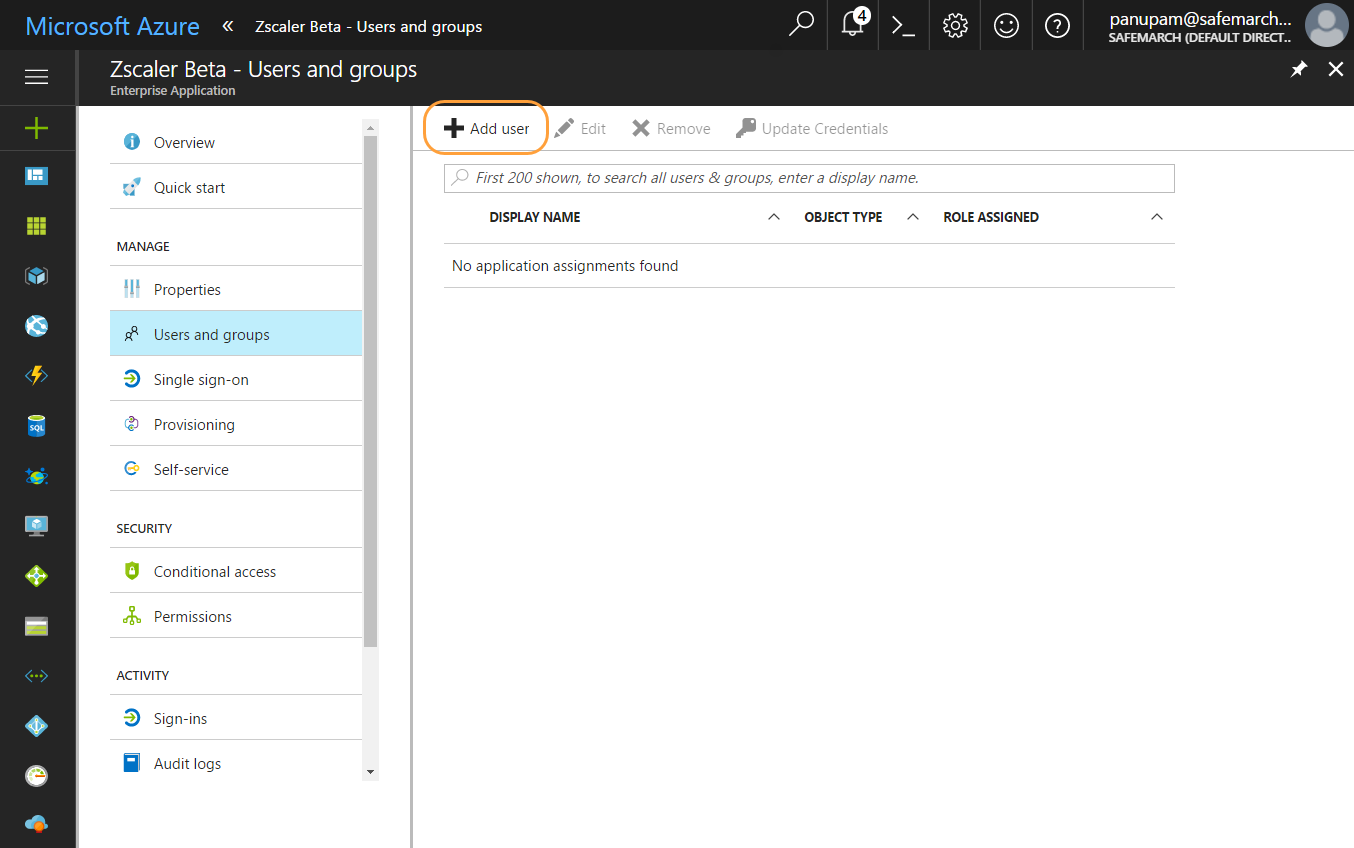1354x848 pixels.
Task: Open the portal search magnifier
Action: pos(800,25)
